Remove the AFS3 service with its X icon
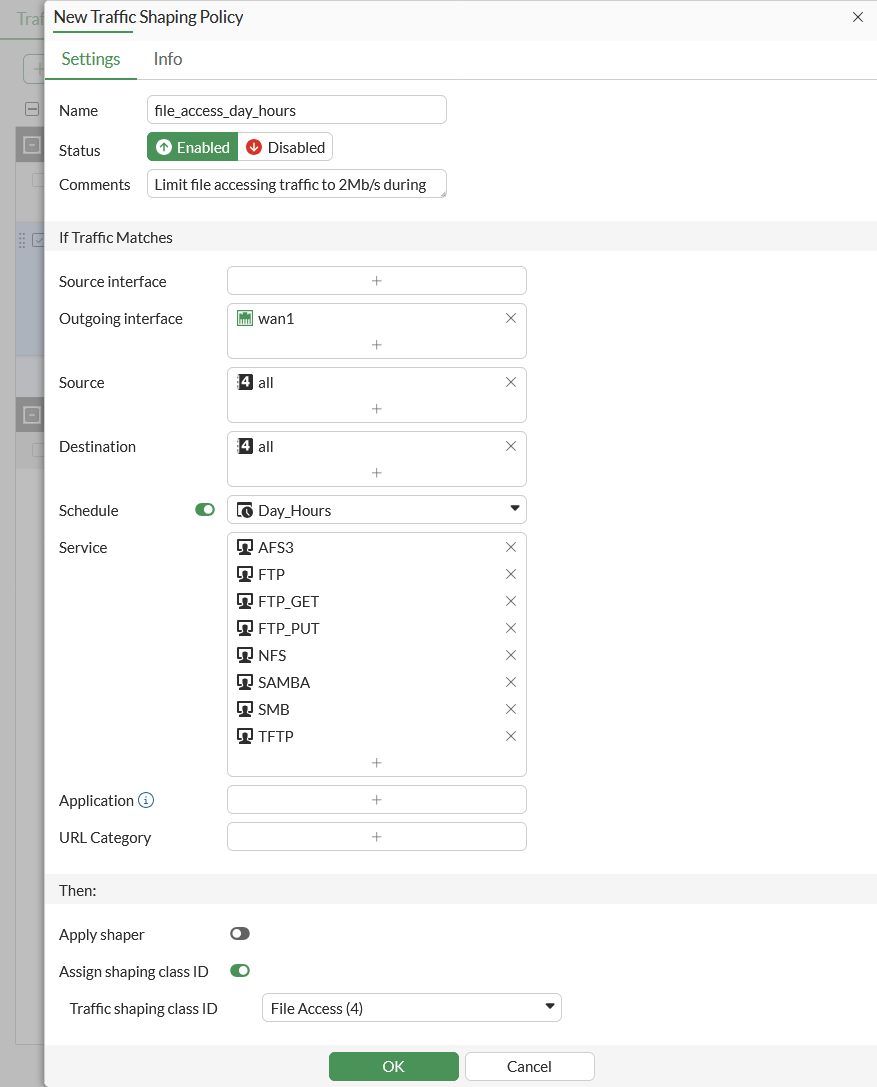Image resolution: width=877 pixels, height=1087 pixels. pos(511,547)
